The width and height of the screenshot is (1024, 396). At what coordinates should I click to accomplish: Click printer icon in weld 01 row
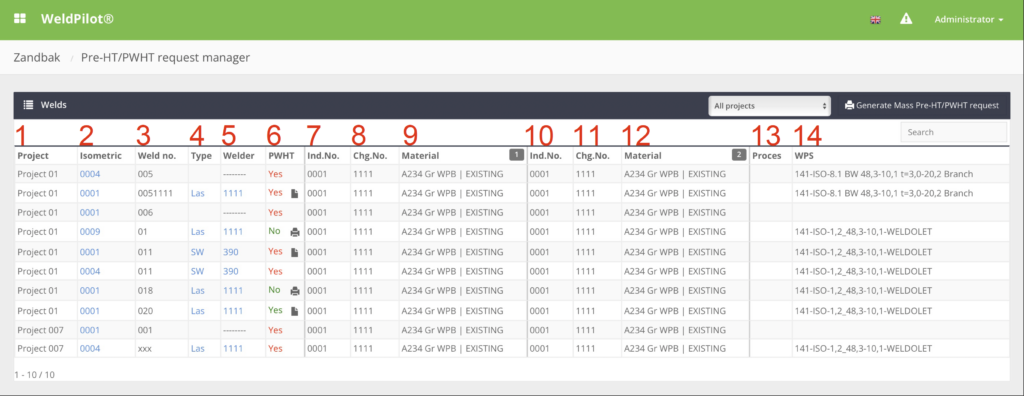click(295, 232)
